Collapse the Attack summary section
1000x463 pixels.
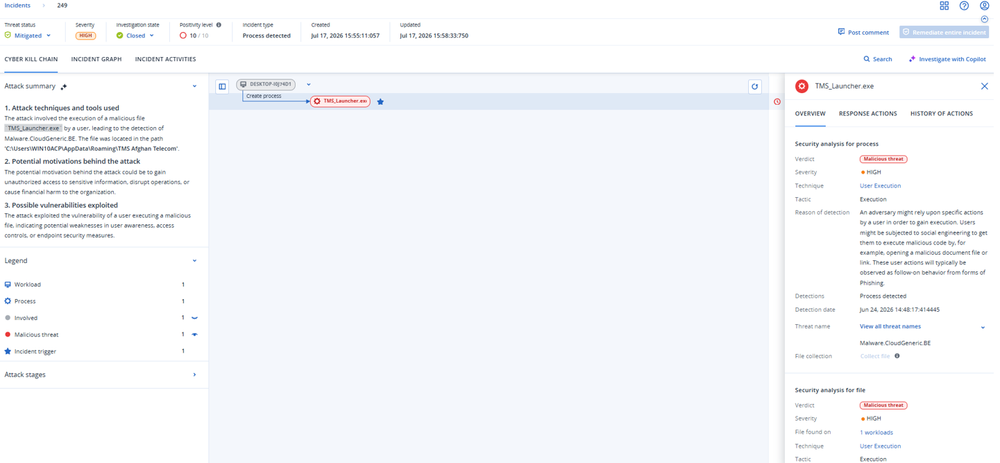pos(195,85)
